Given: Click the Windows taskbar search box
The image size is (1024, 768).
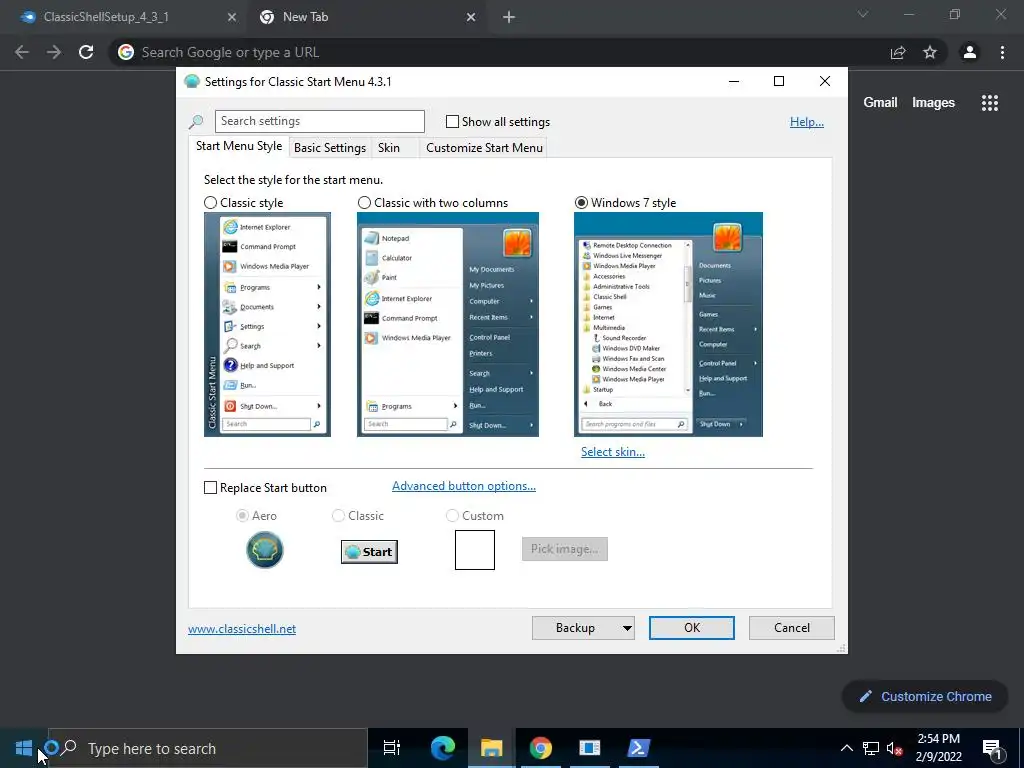Looking at the screenshot, I should pyautogui.click(x=208, y=748).
